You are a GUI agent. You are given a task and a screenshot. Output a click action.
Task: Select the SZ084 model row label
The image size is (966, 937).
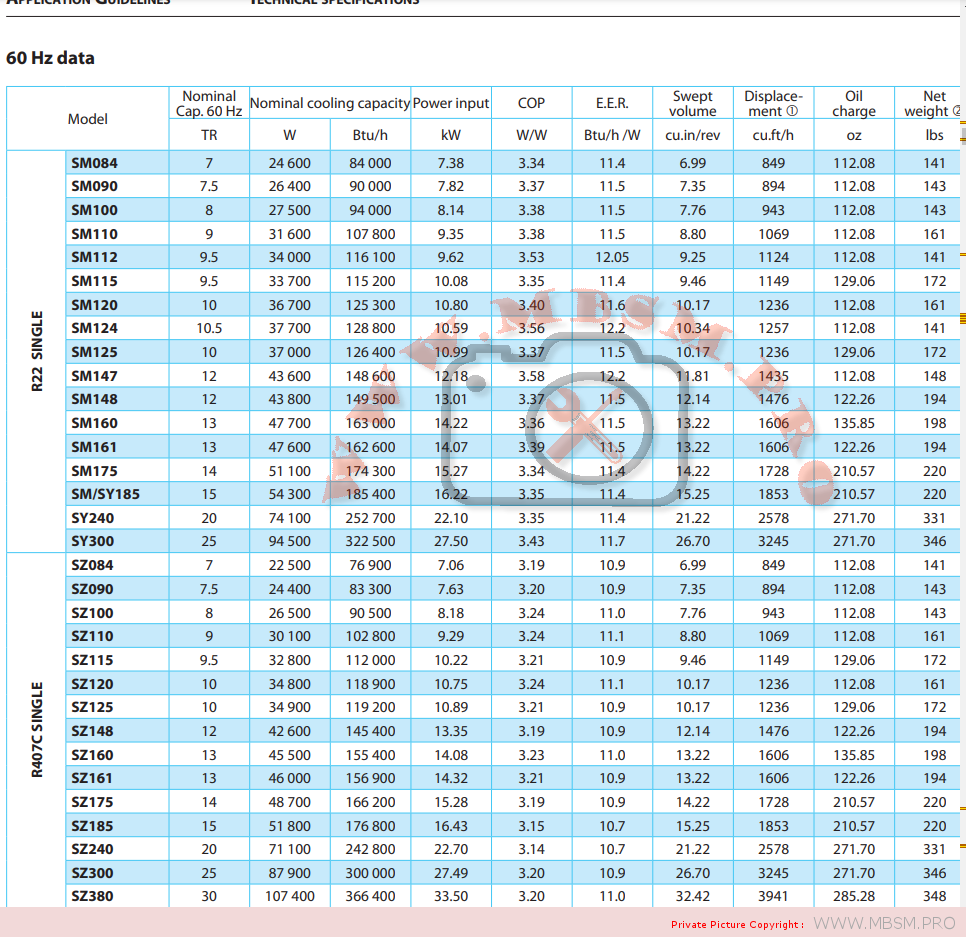[92, 565]
